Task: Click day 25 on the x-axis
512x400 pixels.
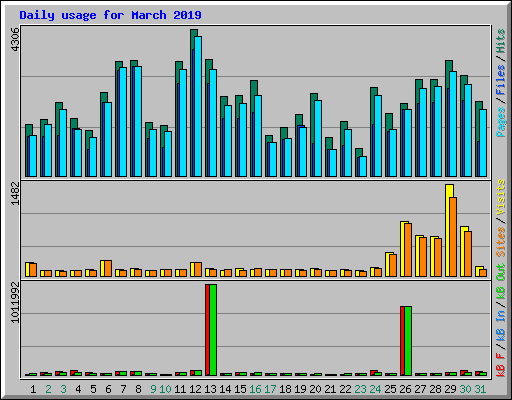Action: [x=390, y=389]
